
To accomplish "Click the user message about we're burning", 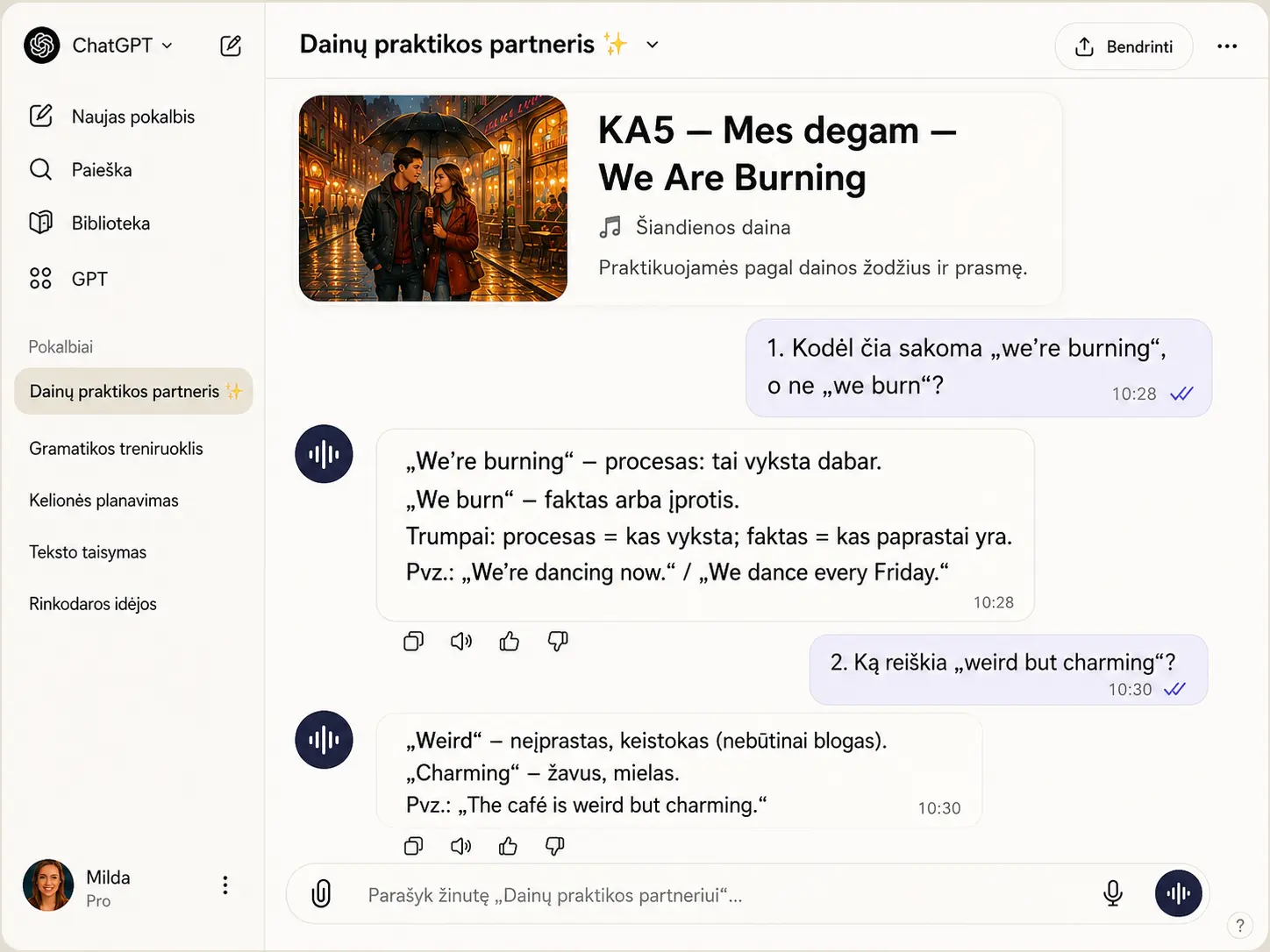I will pos(979,368).
